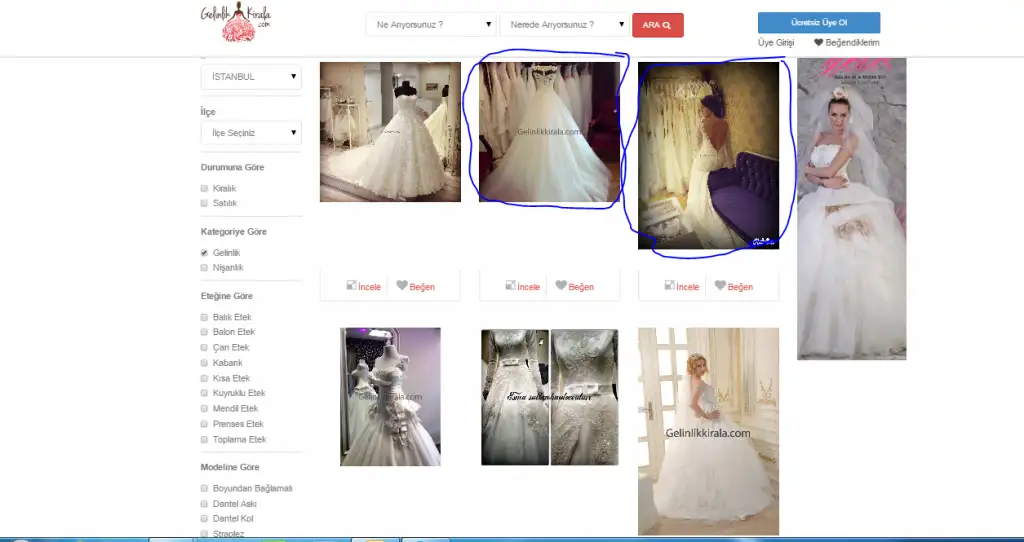This screenshot has height=542, width=1024.
Task: Check the Prenses Etek option
Action: point(204,424)
